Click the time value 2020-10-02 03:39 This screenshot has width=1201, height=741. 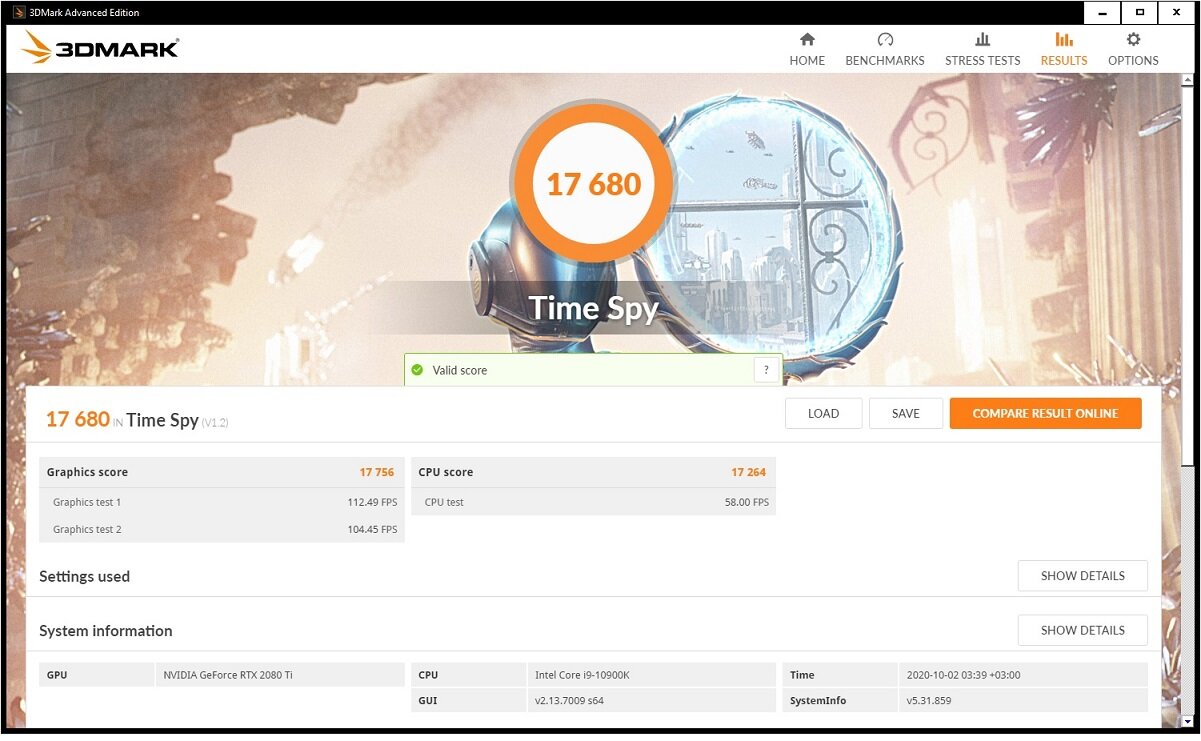963,675
